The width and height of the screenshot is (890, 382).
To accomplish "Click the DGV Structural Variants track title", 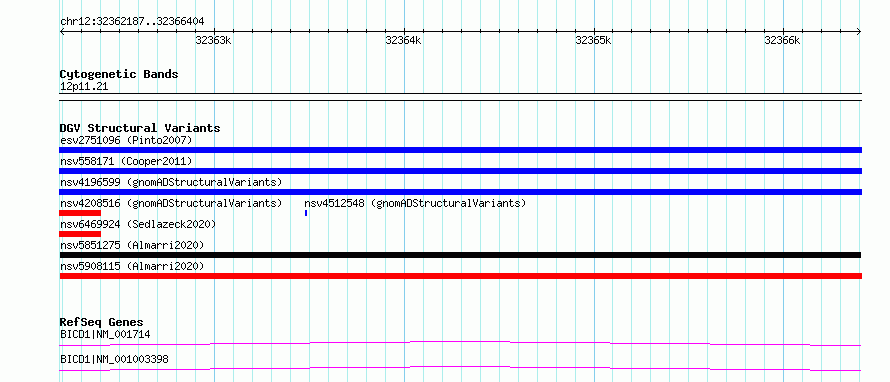I will pos(140,128).
